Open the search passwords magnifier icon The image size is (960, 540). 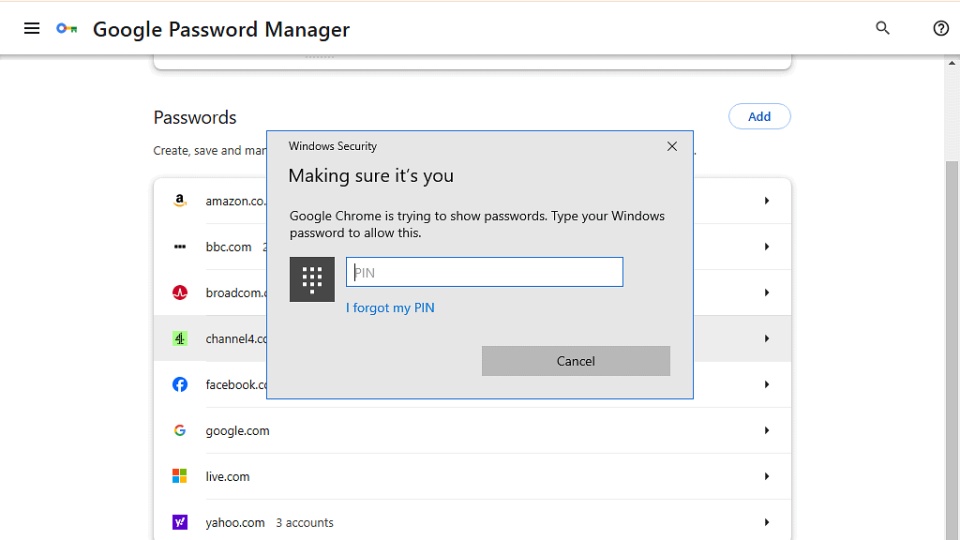pyautogui.click(x=882, y=28)
